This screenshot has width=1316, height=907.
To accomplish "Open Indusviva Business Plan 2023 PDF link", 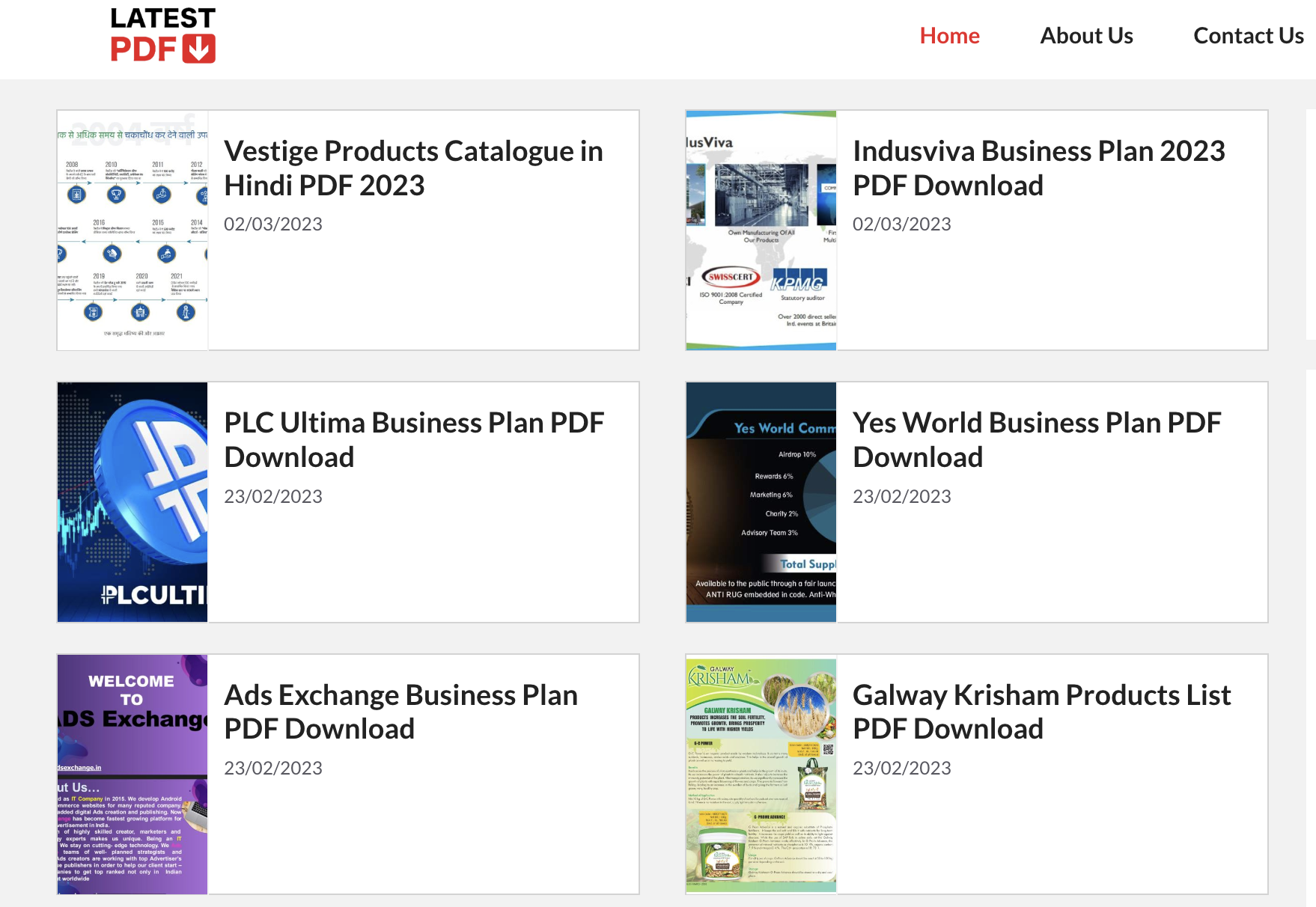I will point(1039,168).
